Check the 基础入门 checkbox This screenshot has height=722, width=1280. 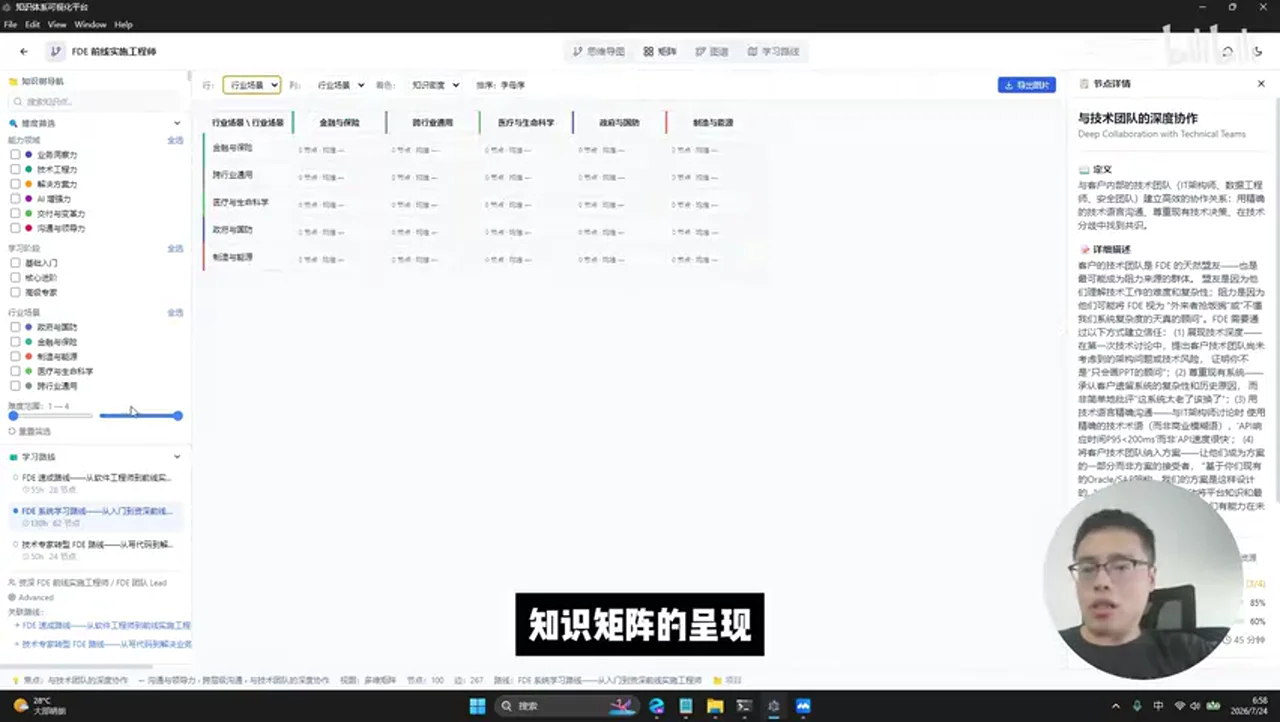pyautogui.click(x=15, y=263)
